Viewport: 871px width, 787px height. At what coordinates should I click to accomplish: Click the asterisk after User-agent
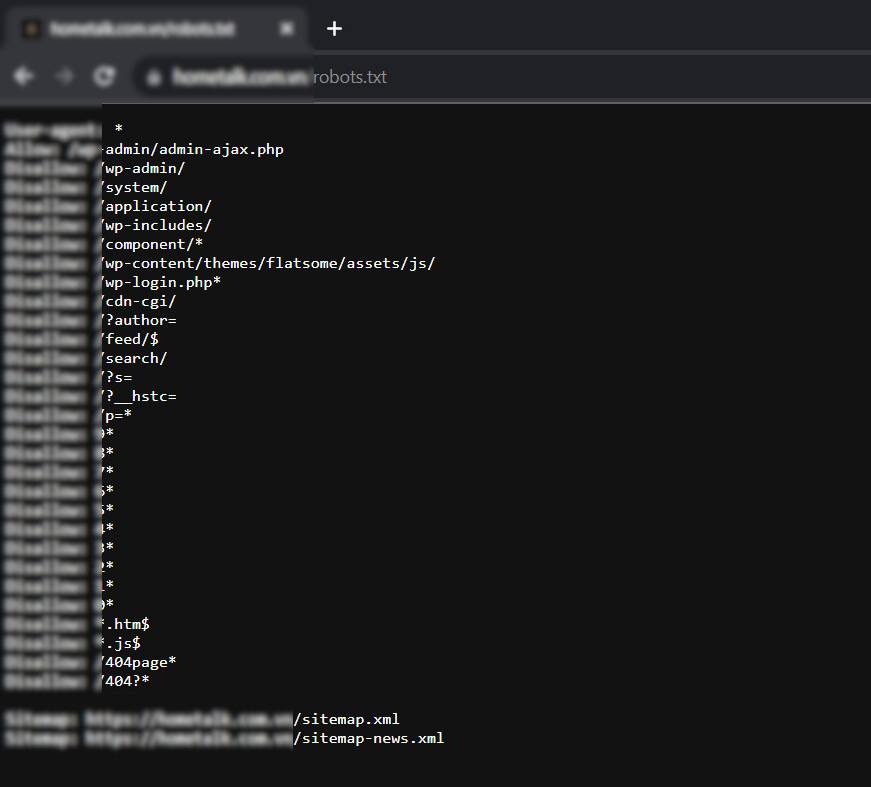point(118,128)
